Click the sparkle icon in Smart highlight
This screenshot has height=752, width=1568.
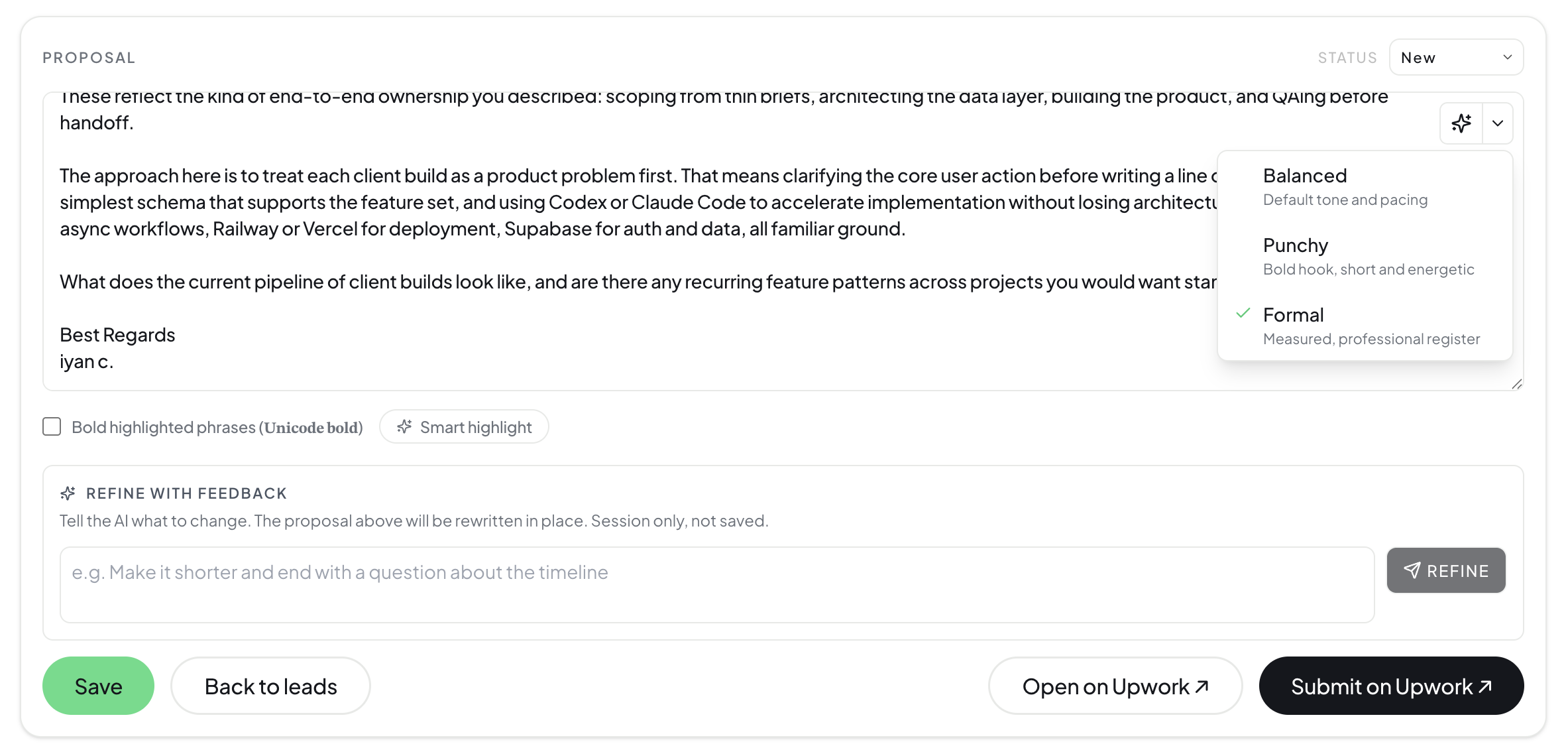coord(405,426)
